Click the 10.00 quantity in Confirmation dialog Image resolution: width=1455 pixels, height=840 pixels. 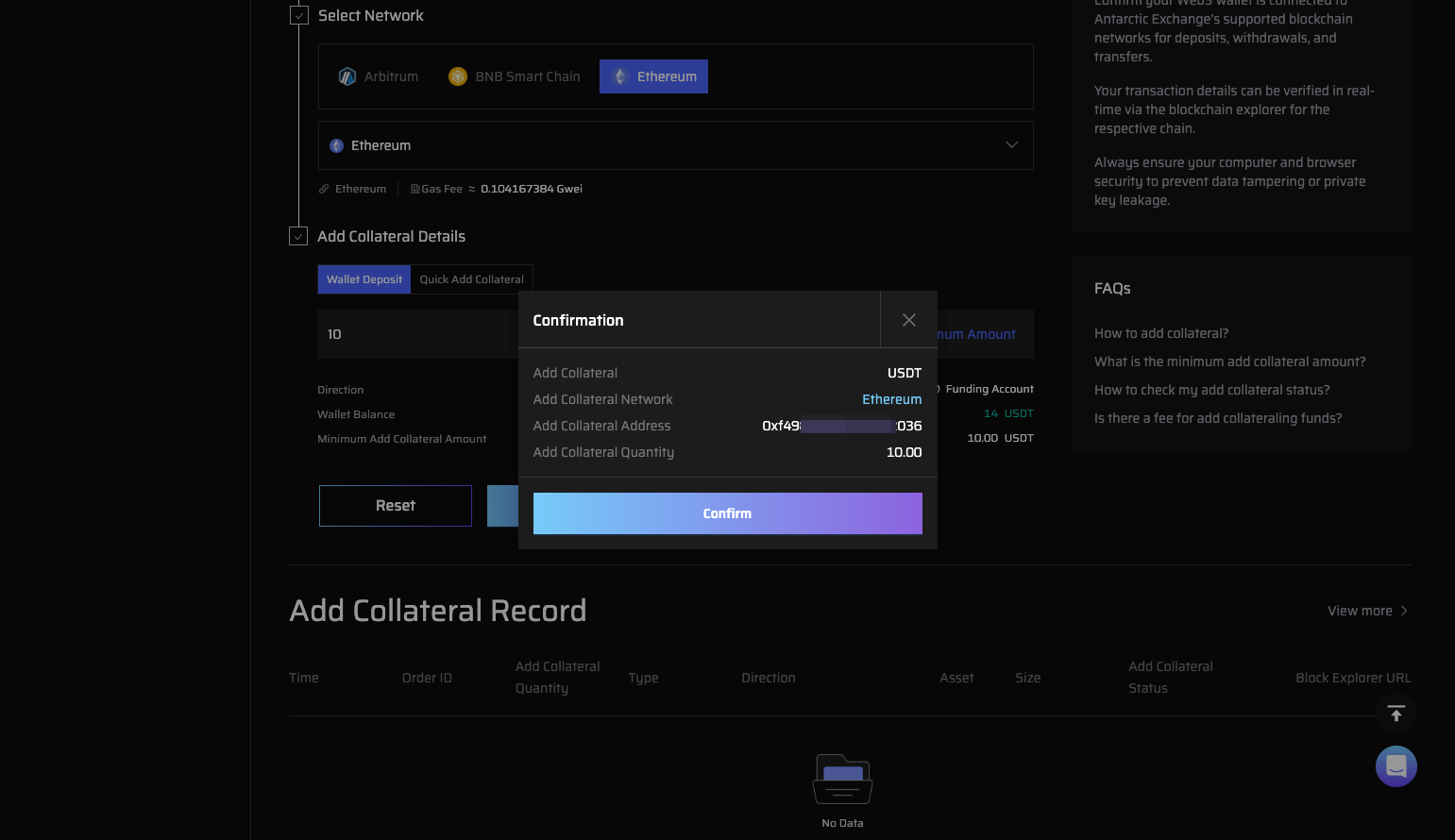(904, 452)
